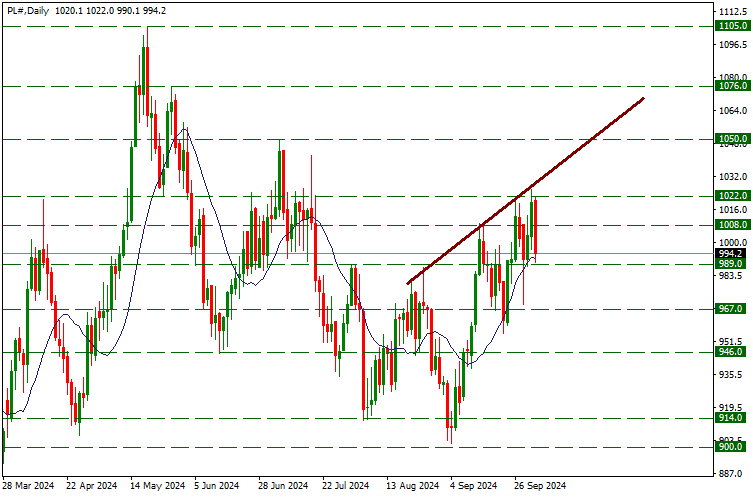This screenshot has width=753, height=497.
Task: Click the 26 Sep 2024 date label
Action: click(540, 486)
